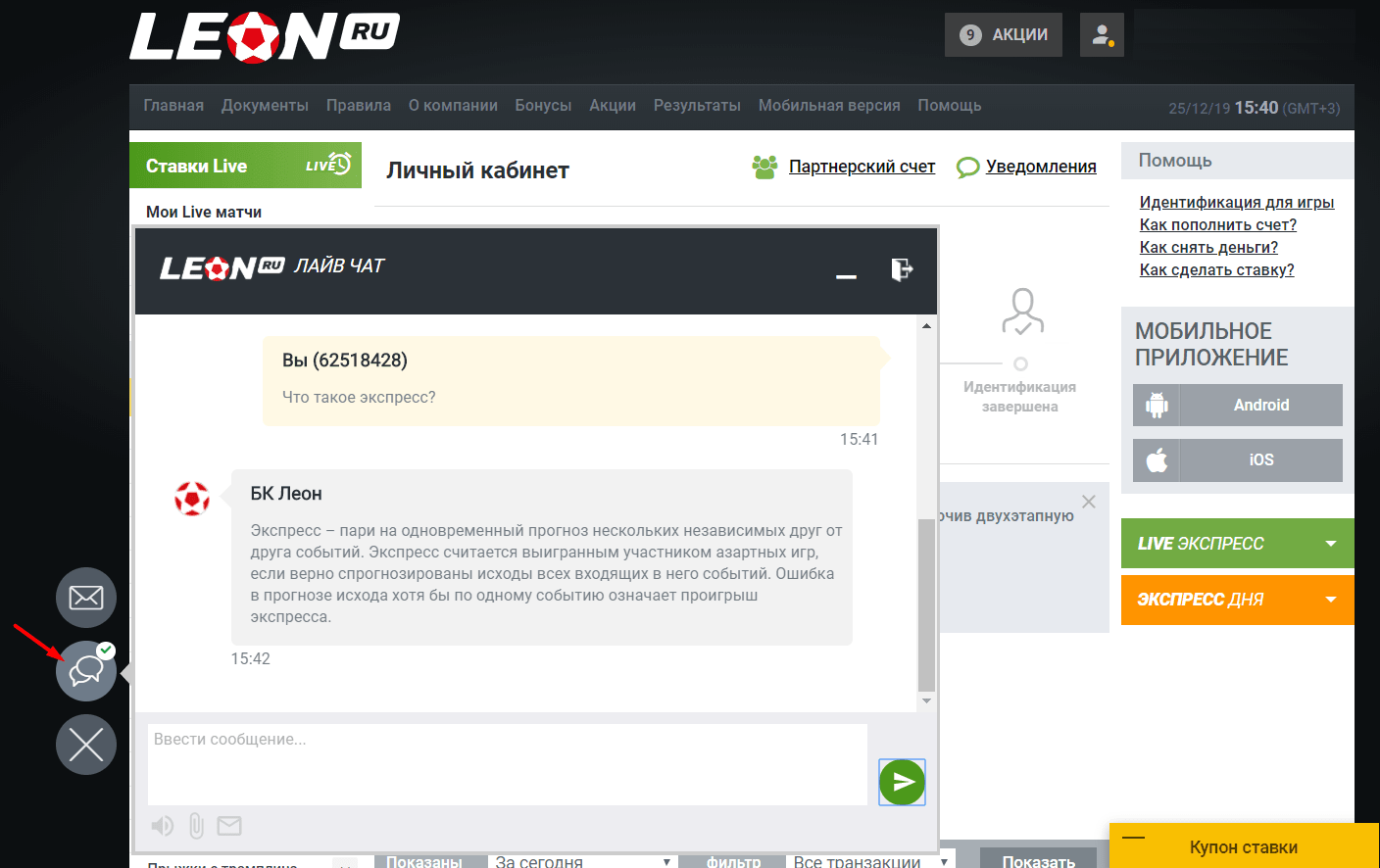Open the email contact round button
The height and width of the screenshot is (868, 1380).
tap(86, 598)
